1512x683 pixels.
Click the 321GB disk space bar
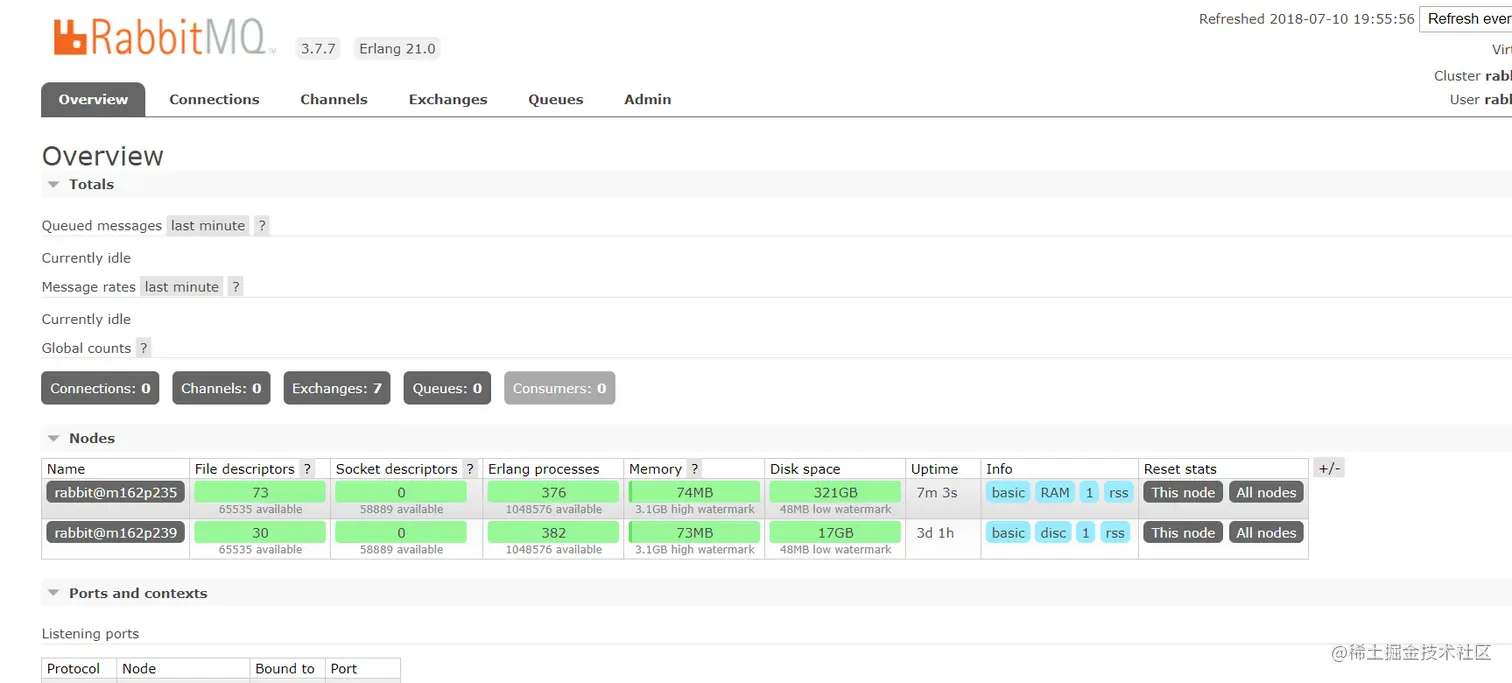coord(835,492)
